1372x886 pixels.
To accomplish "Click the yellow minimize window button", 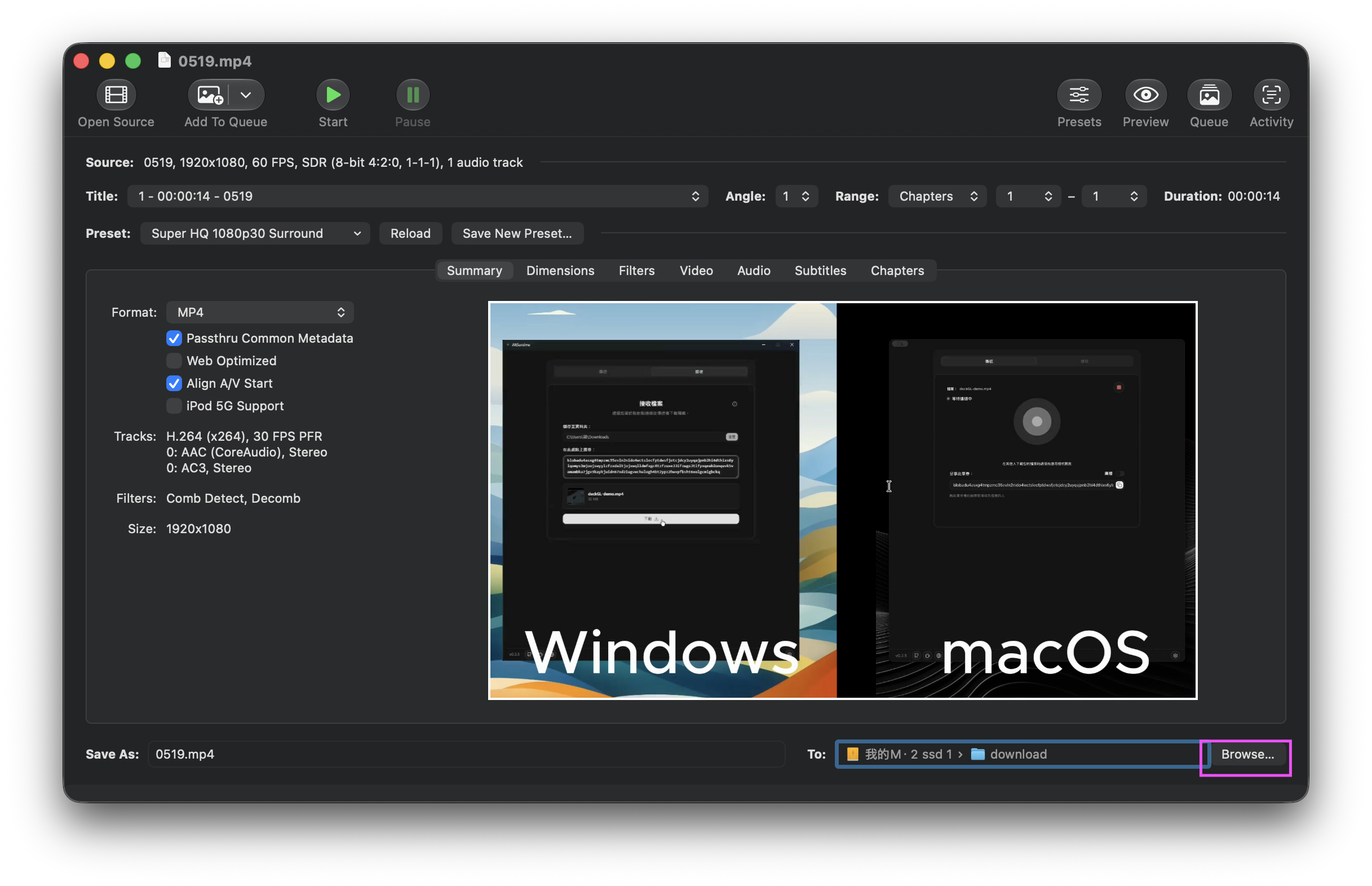I will 107,60.
